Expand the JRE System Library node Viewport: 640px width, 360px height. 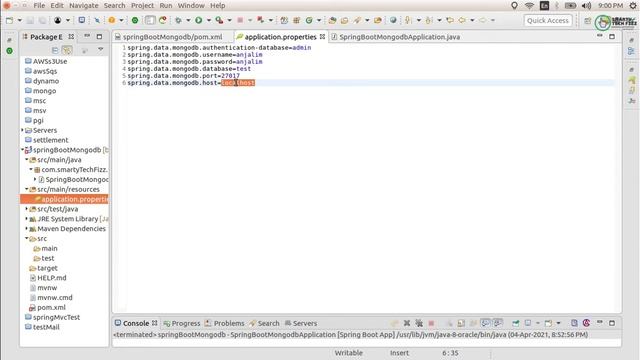(27, 219)
